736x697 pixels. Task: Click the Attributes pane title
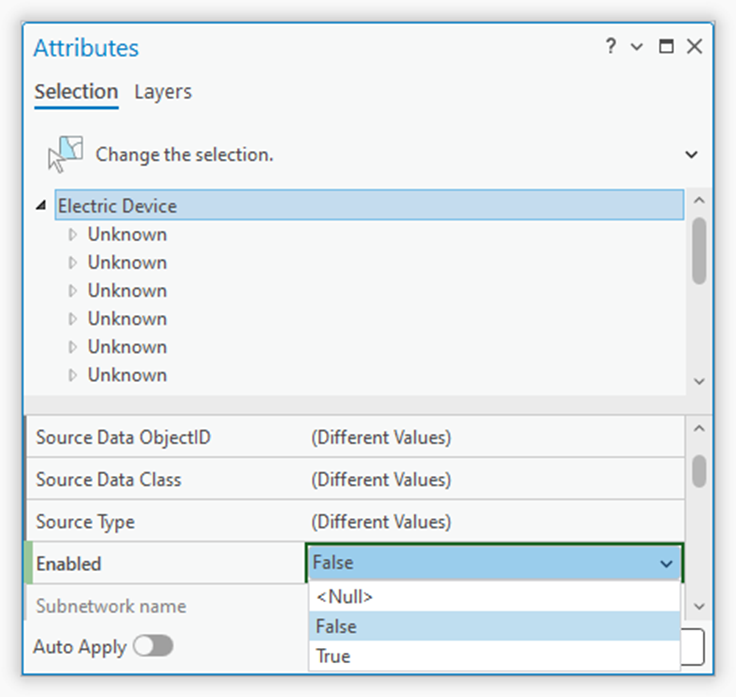click(x=86, y=48)
